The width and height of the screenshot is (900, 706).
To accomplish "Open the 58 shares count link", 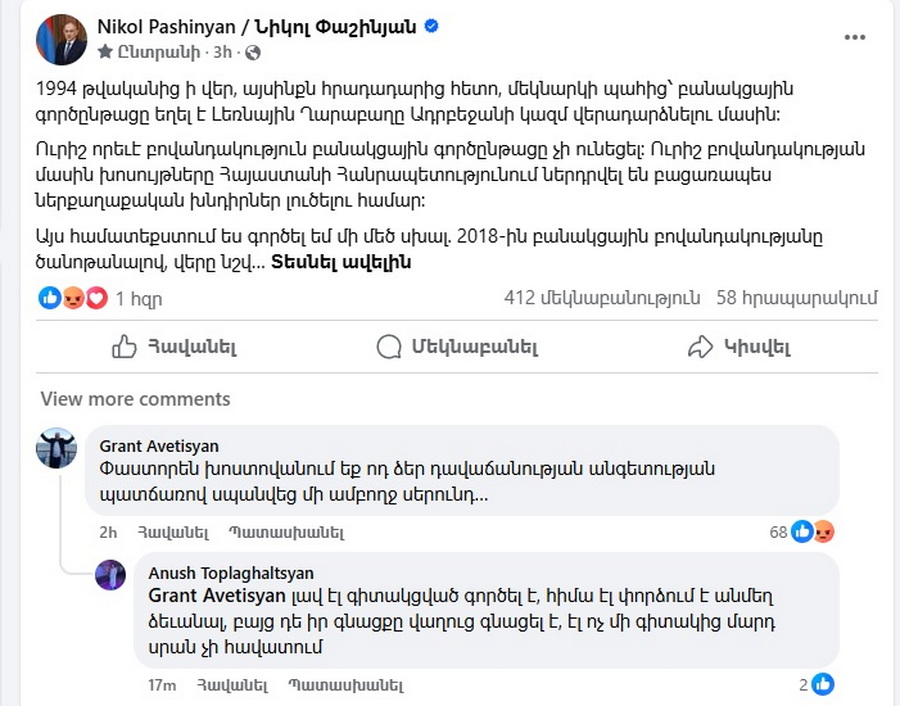I will tap(797, 298).
